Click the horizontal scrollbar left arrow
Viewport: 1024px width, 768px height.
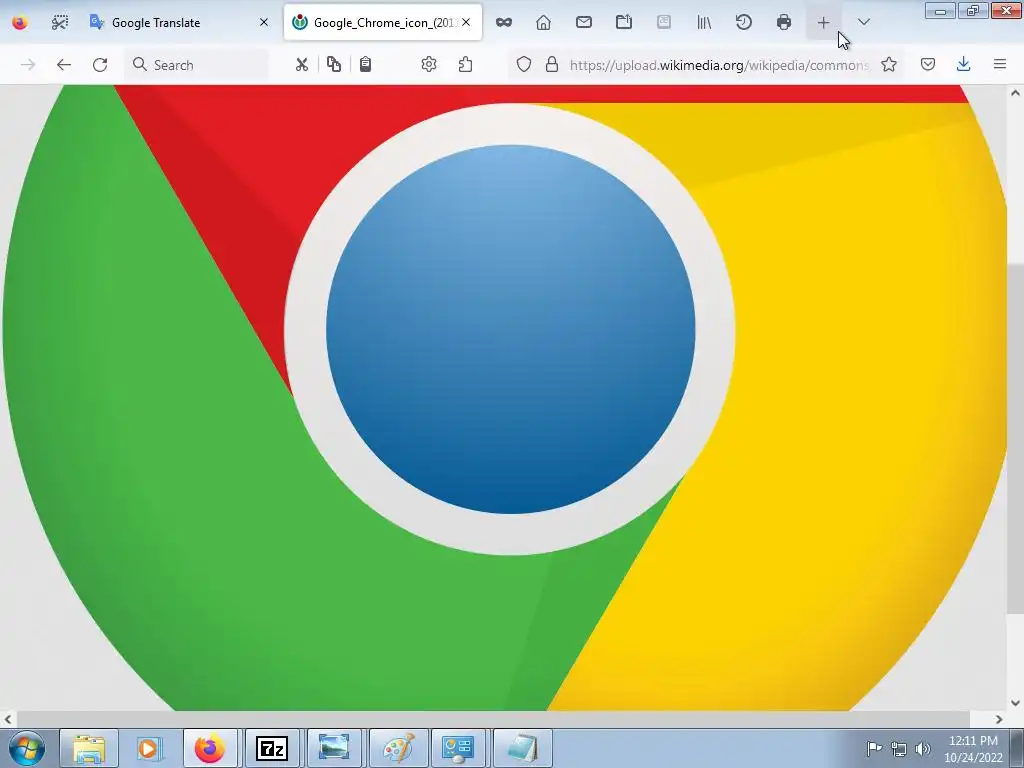click(8, 719)
